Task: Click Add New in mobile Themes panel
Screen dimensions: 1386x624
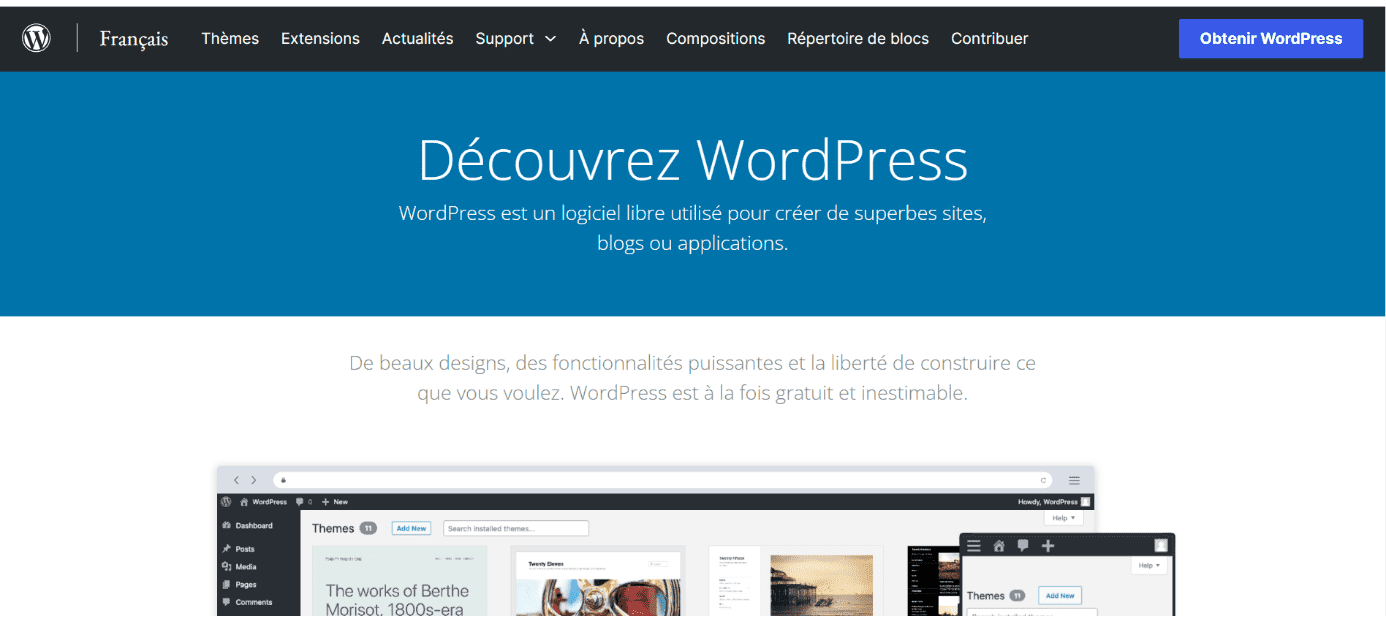Action: [1060, 595]
